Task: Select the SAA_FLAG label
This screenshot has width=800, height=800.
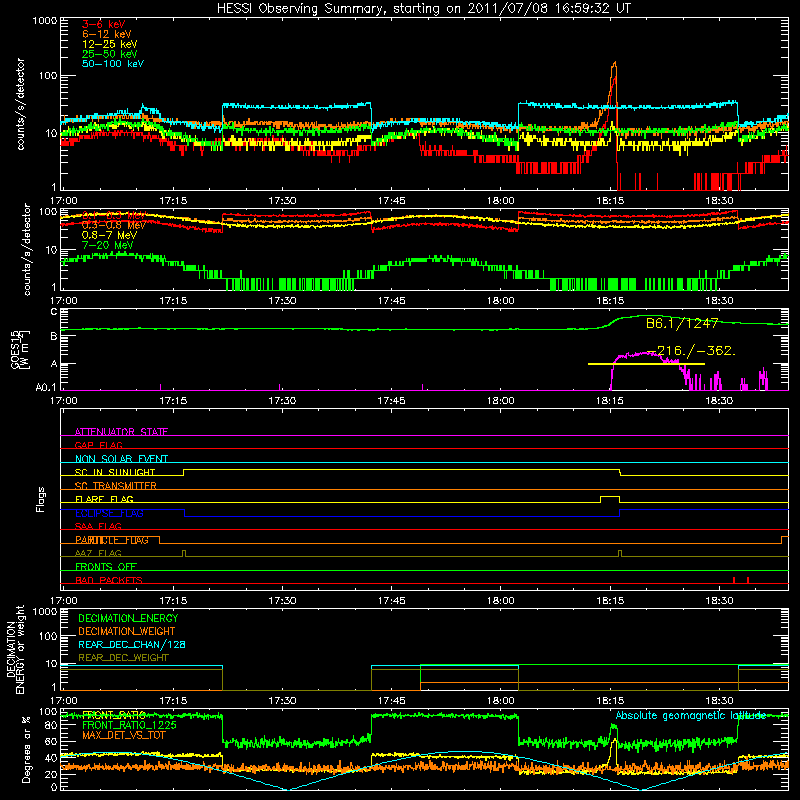Action: pyautogui.click(x=98, y=526)
